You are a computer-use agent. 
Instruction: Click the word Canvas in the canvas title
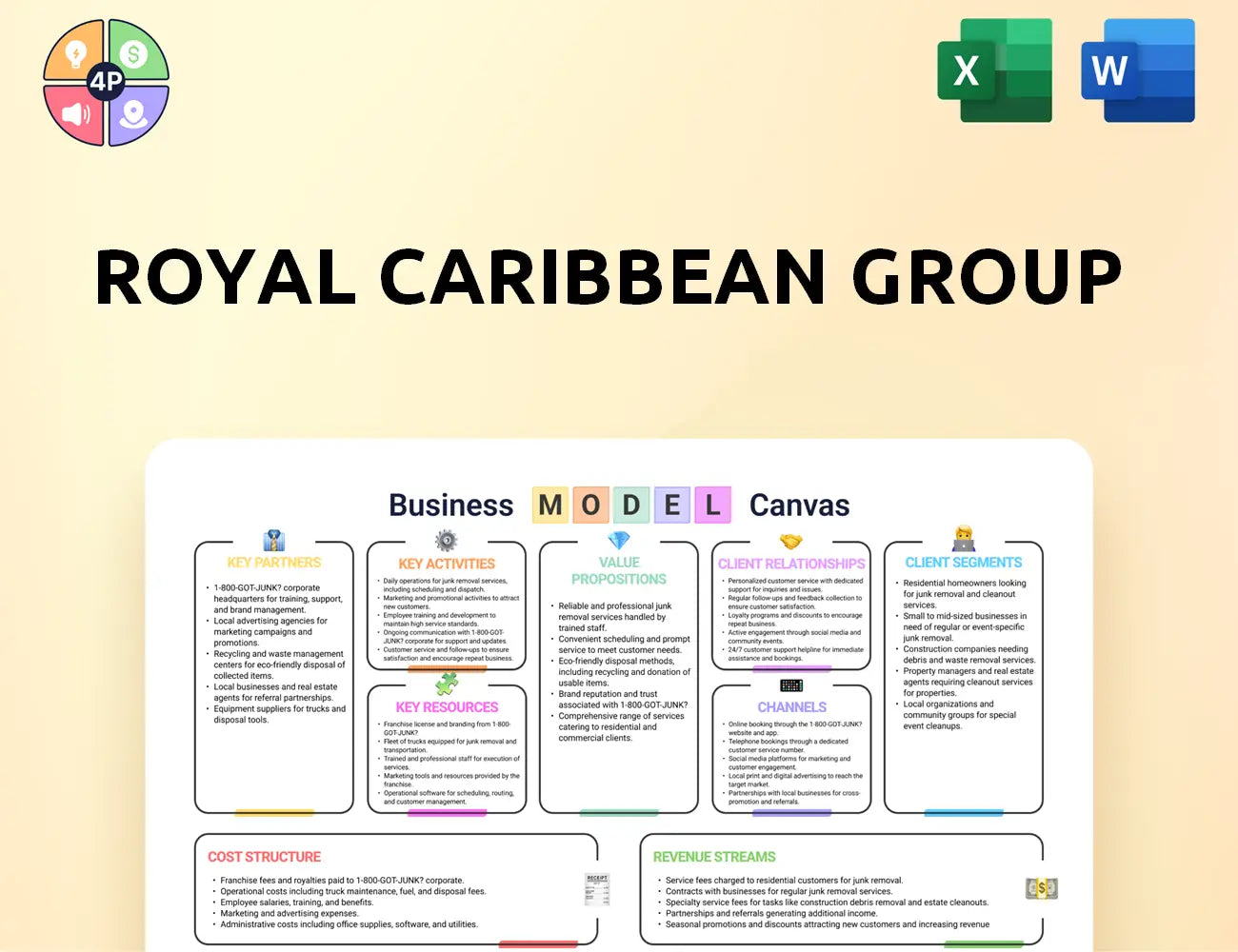coord(800,505)
